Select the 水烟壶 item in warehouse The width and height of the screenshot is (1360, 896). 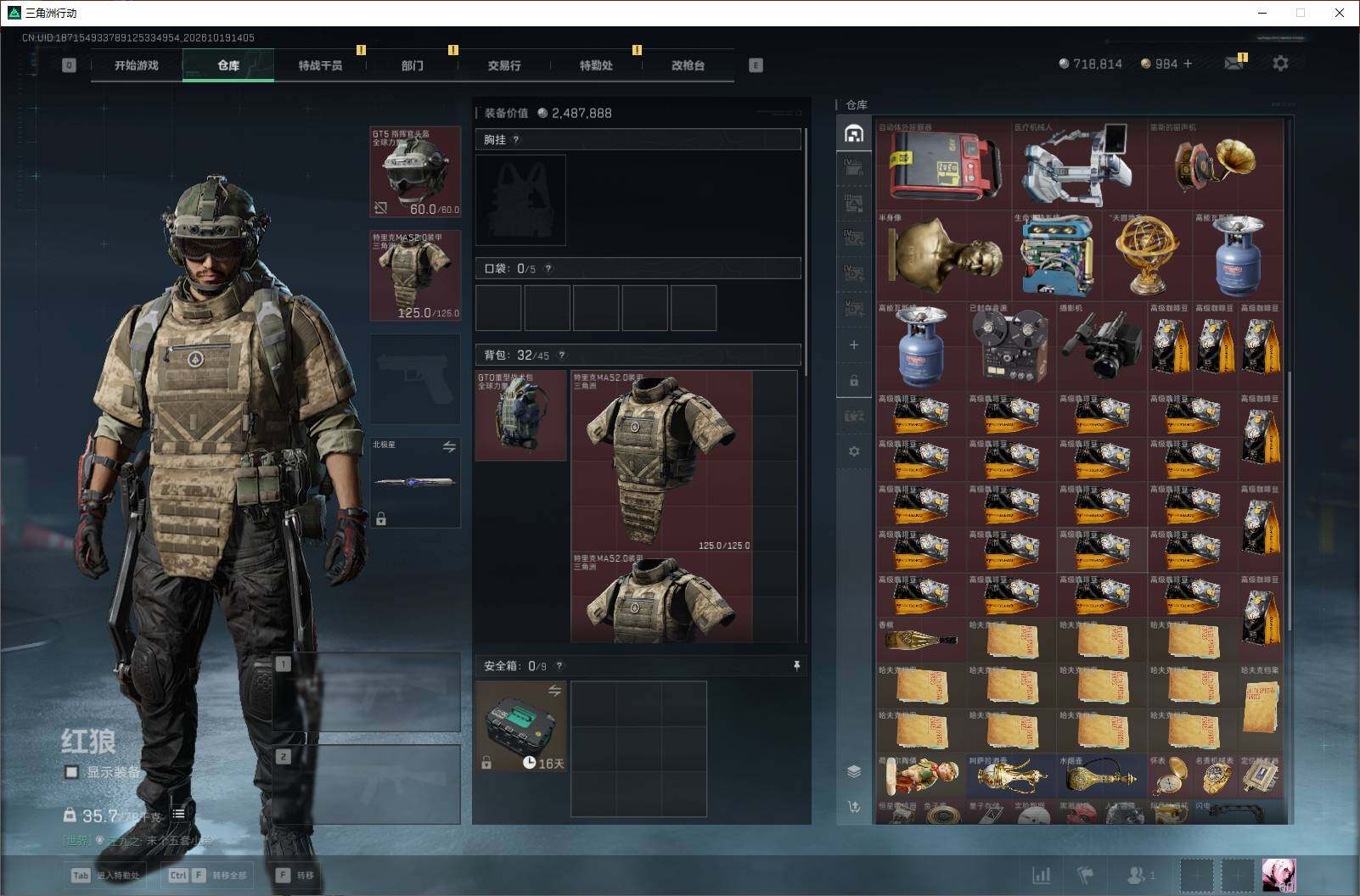pyautogui.click(x=1102, y=776)
